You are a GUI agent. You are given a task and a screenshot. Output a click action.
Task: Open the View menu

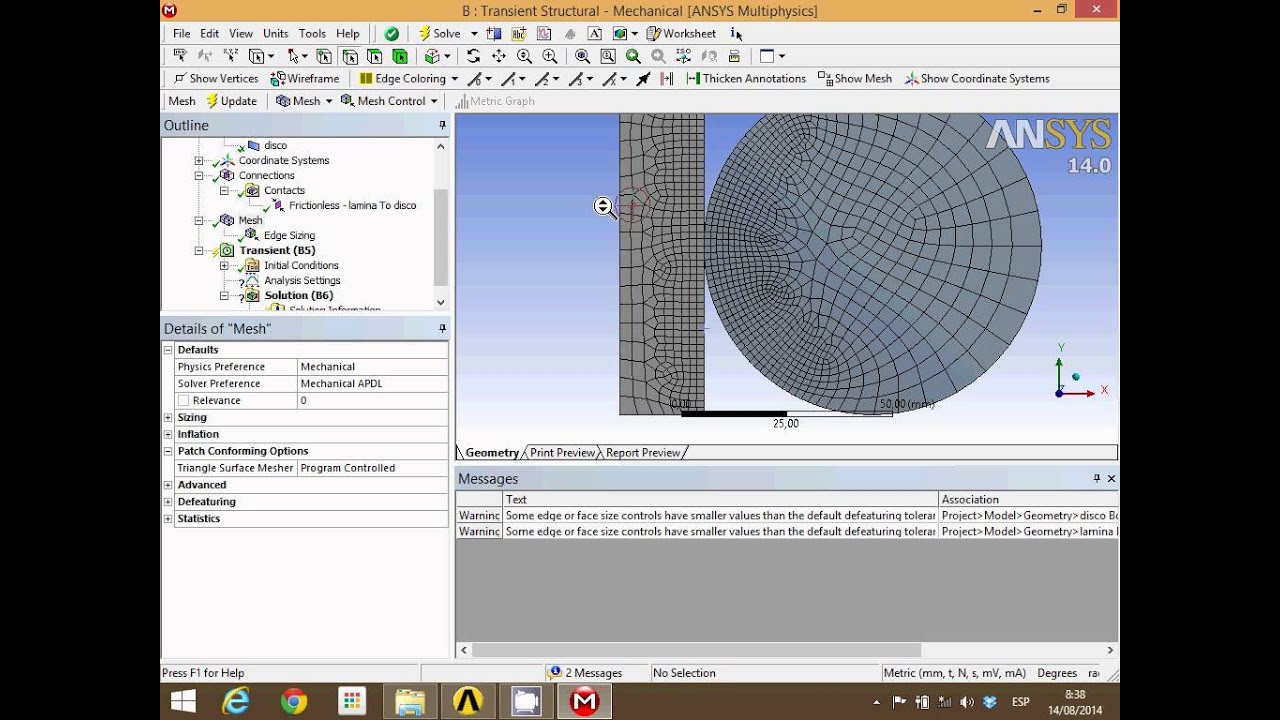click(x=241, y=33)
